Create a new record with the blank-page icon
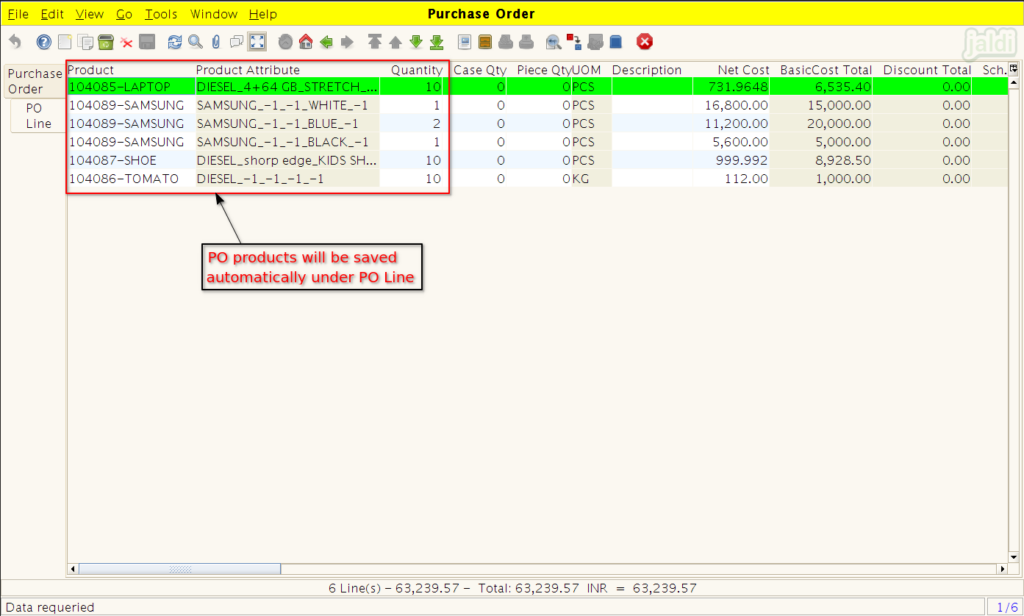Screen dimensions: 1024x616 pos(65,42)
